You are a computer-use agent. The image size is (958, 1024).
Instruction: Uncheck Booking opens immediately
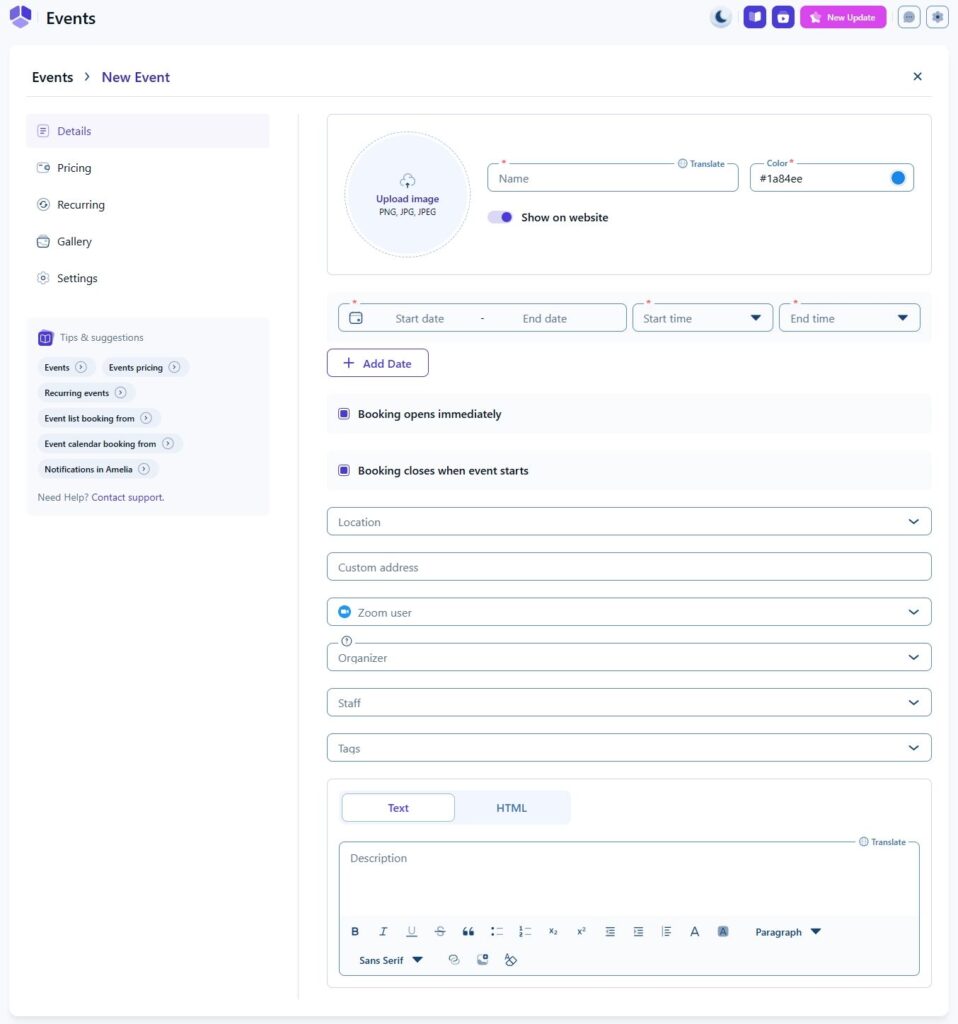[x=344, y=414]
